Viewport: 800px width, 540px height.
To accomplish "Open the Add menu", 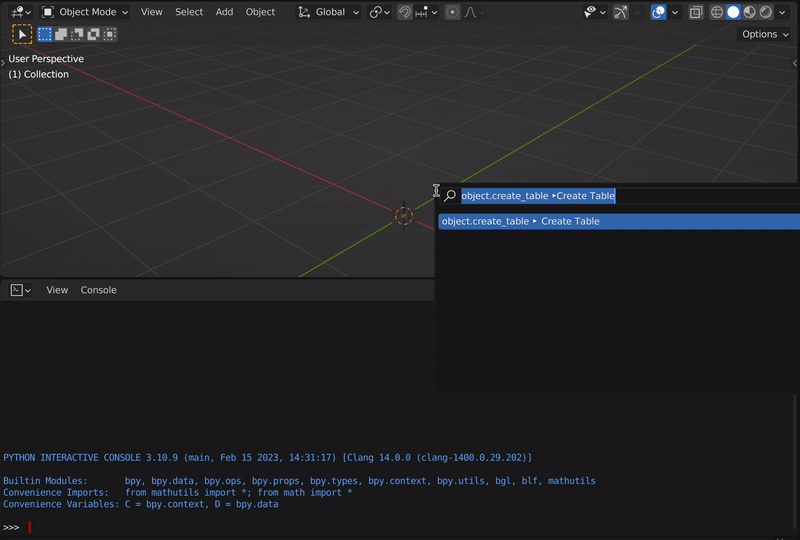I will pyautogui.click(x=224, y=12).
